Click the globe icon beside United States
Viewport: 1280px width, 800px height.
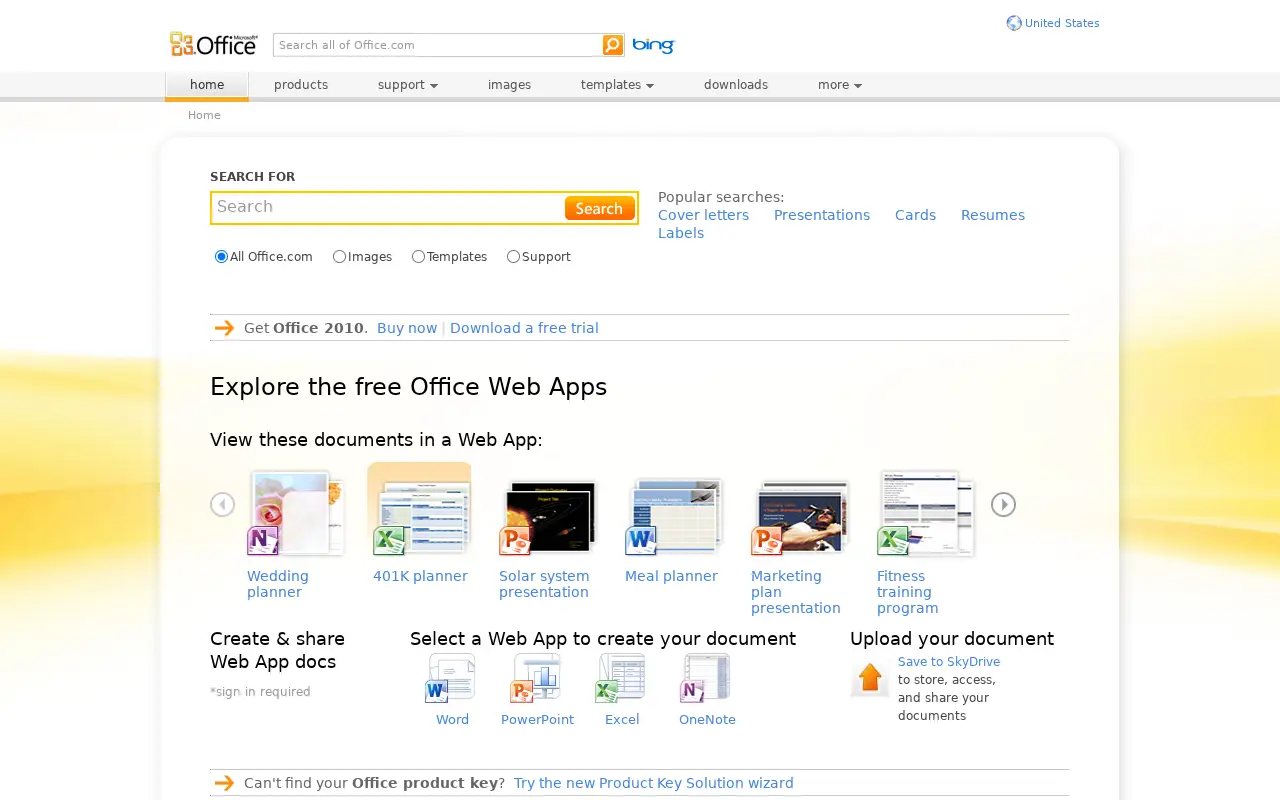pos(1014,23)
